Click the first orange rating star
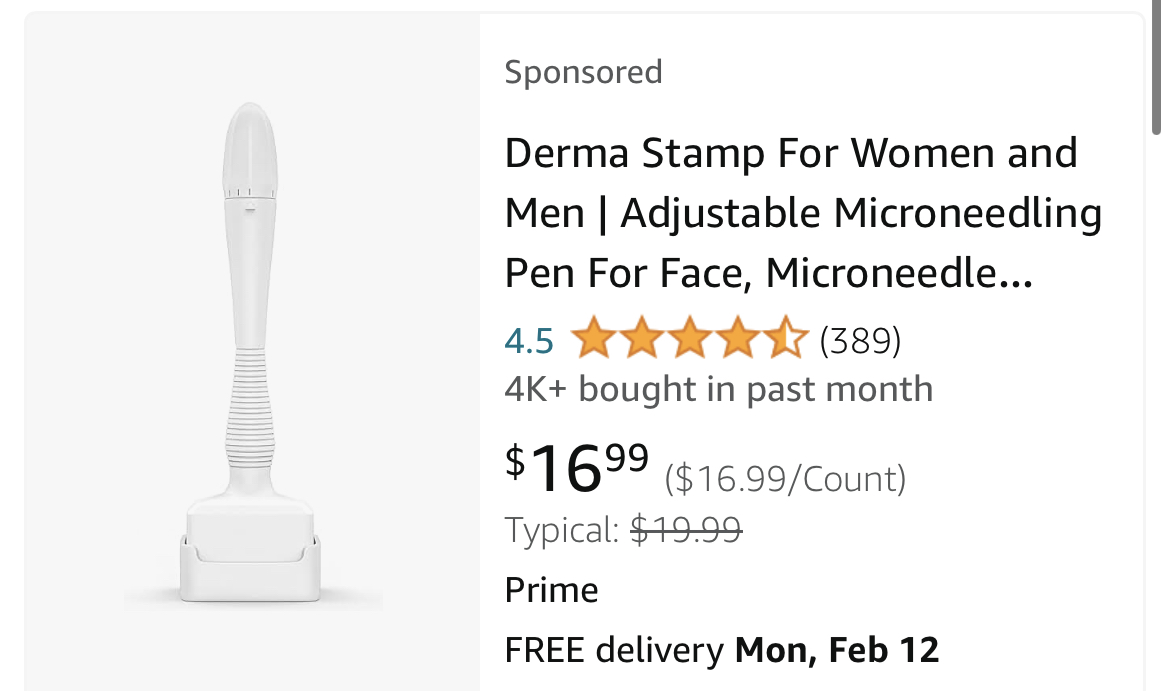 (x=593, y=339)
